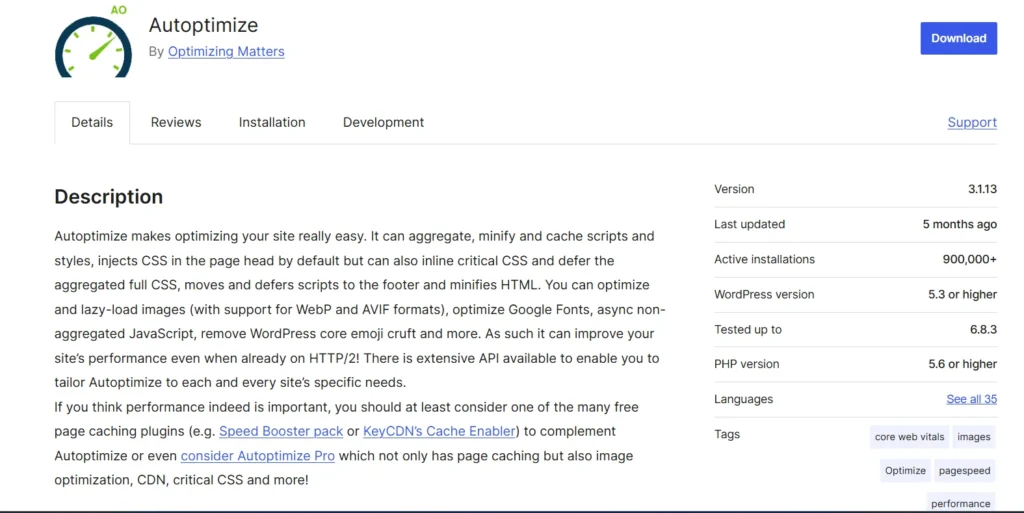Open the Installation tab
The height and width of the screenshot is (513, 1024).
272,123
